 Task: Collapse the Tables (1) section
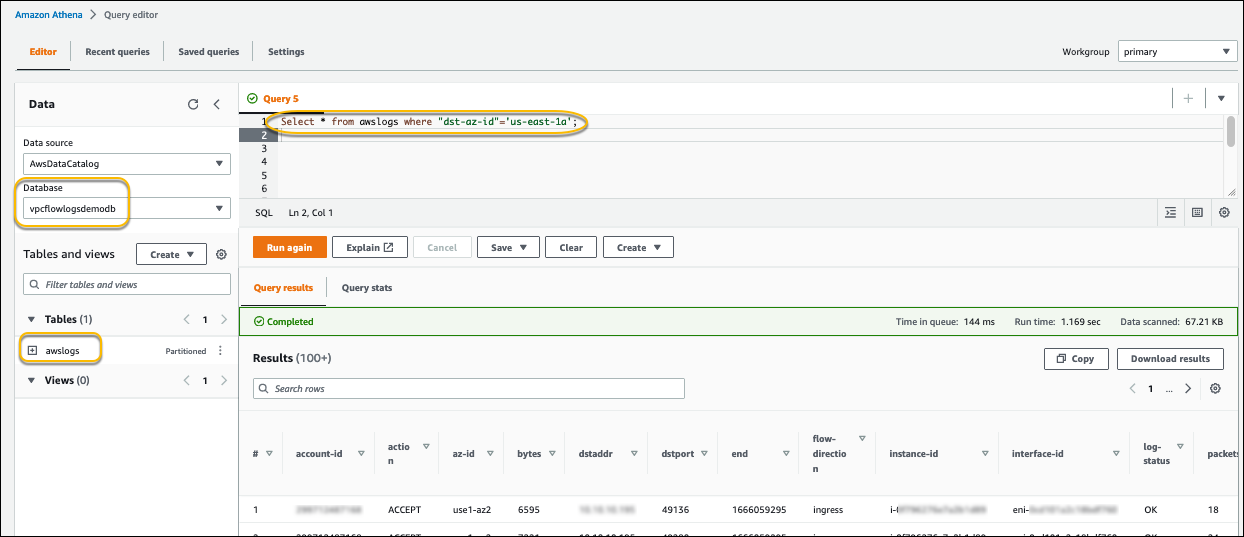tap(29, 320)
